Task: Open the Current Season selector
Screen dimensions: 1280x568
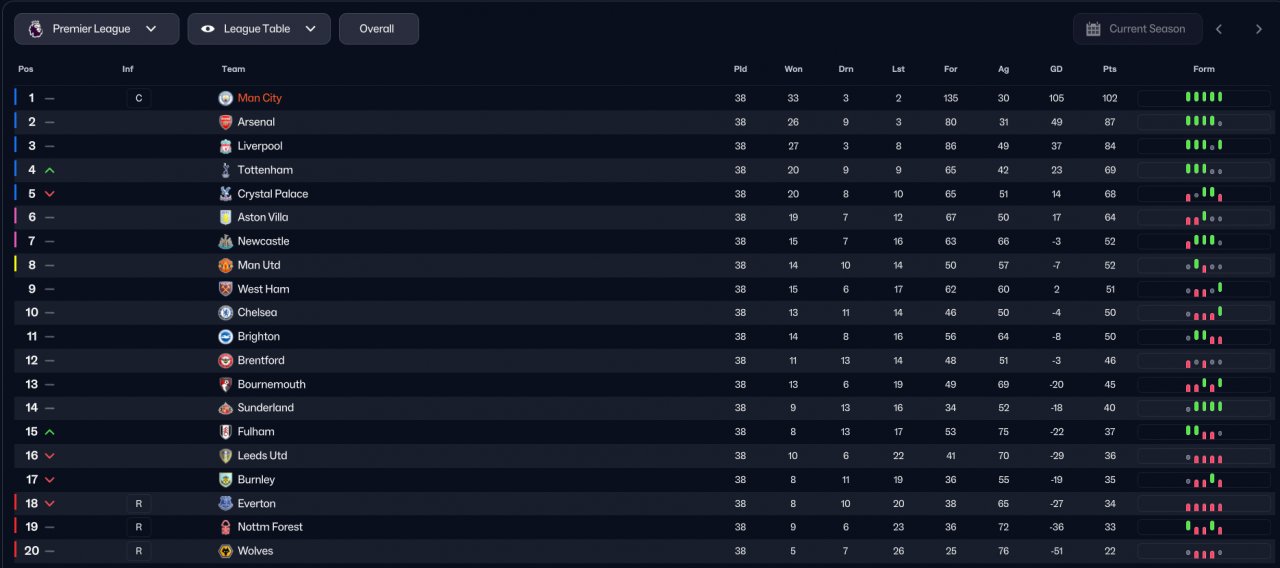Action: (x=1136, y=29)
